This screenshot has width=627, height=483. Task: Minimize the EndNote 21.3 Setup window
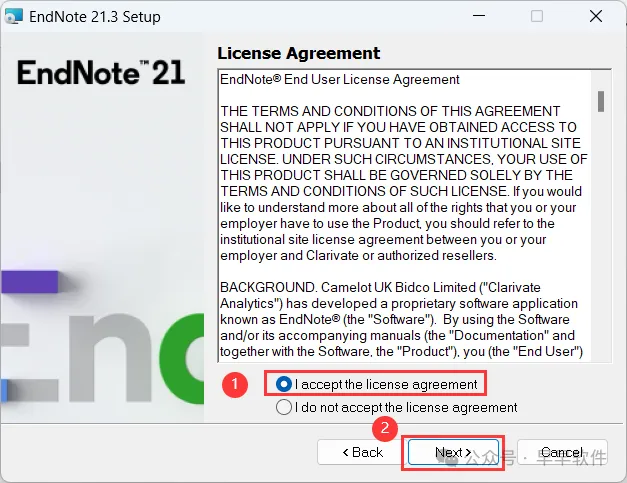click(x=479, y=16)
